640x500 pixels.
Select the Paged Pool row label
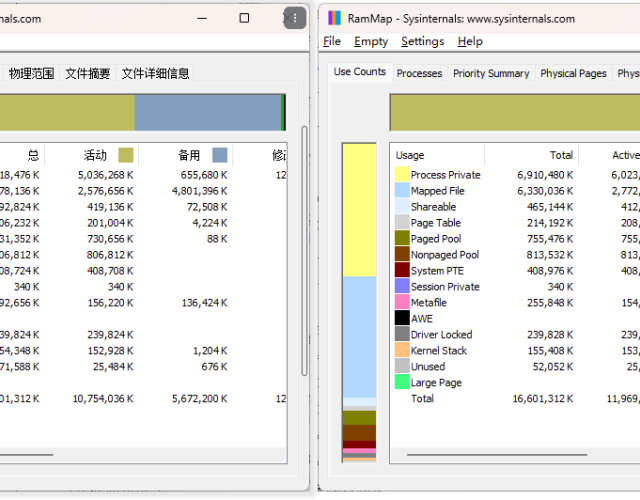(x=436, y=238)
